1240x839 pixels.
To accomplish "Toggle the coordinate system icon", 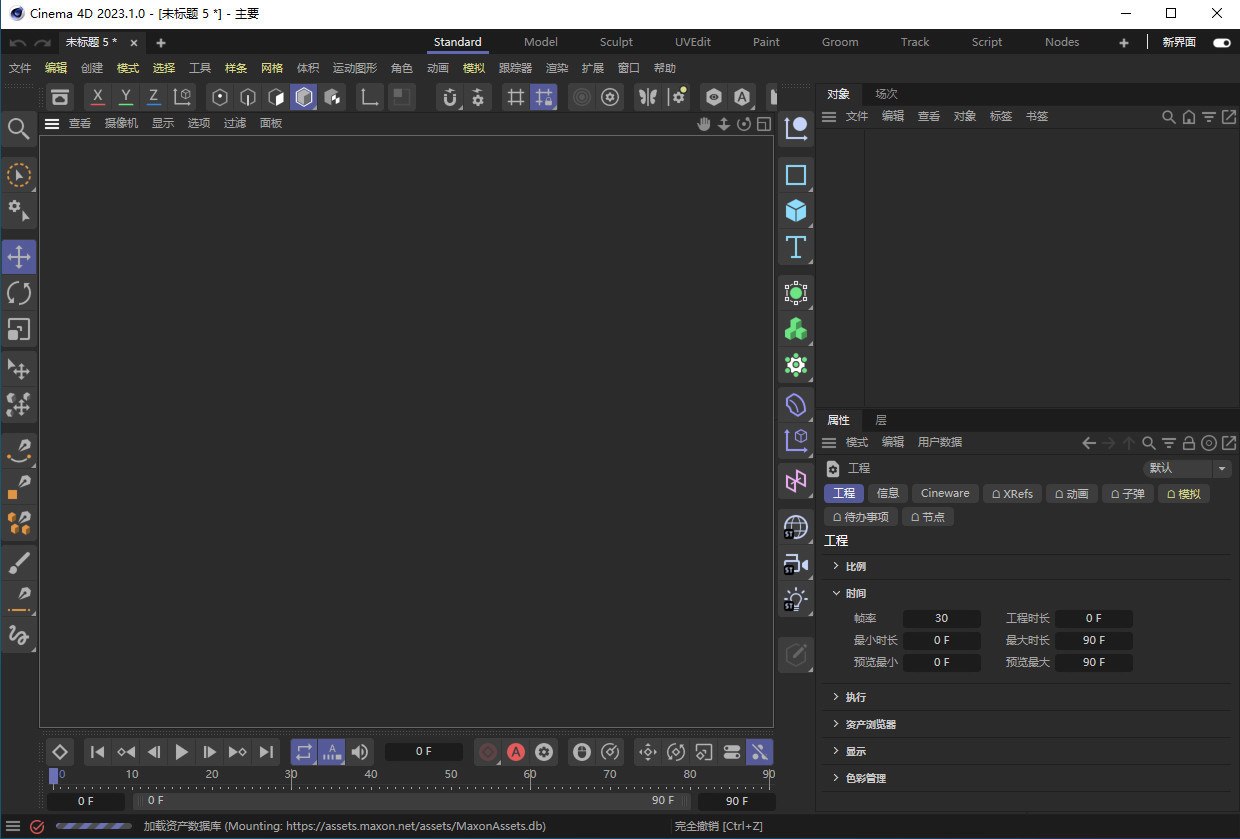I will click(182, 97).
